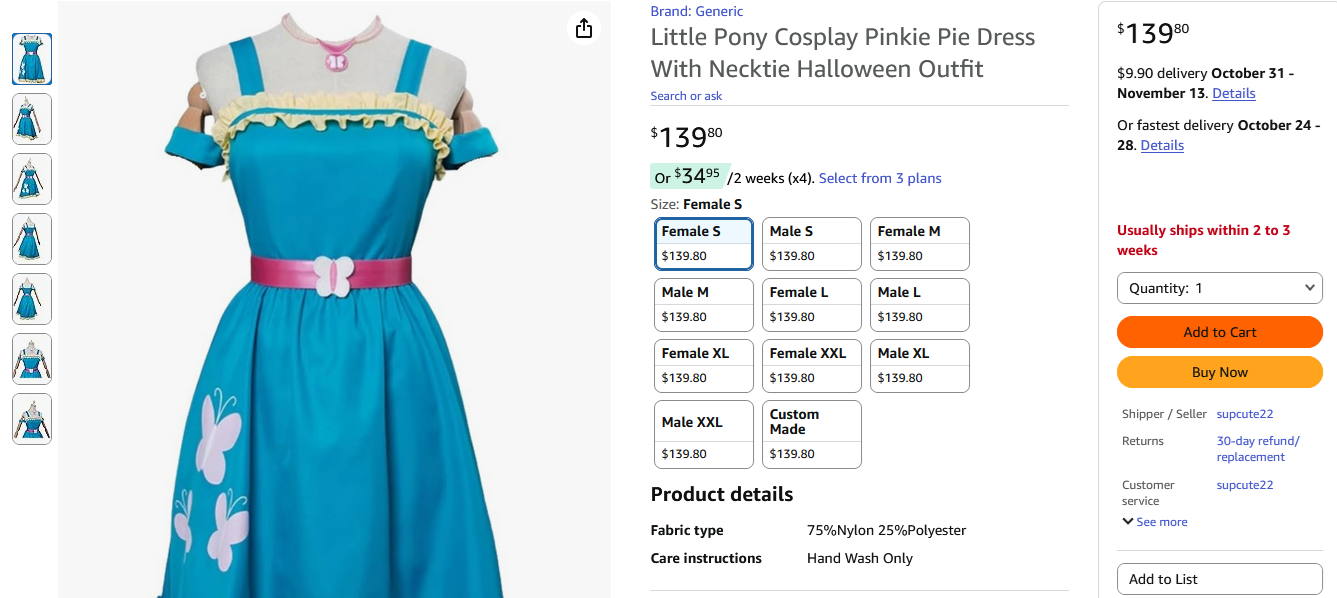Click the Brand: Generic link
Image resolution: width=1337 pixels, height=598 pixels.
[x=697, y=11]
